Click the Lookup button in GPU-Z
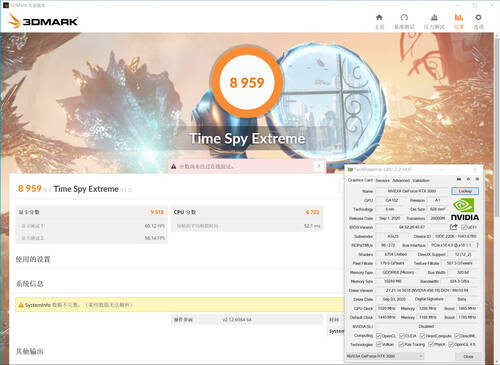The image size is (500, 365). (x=465, y=191)
